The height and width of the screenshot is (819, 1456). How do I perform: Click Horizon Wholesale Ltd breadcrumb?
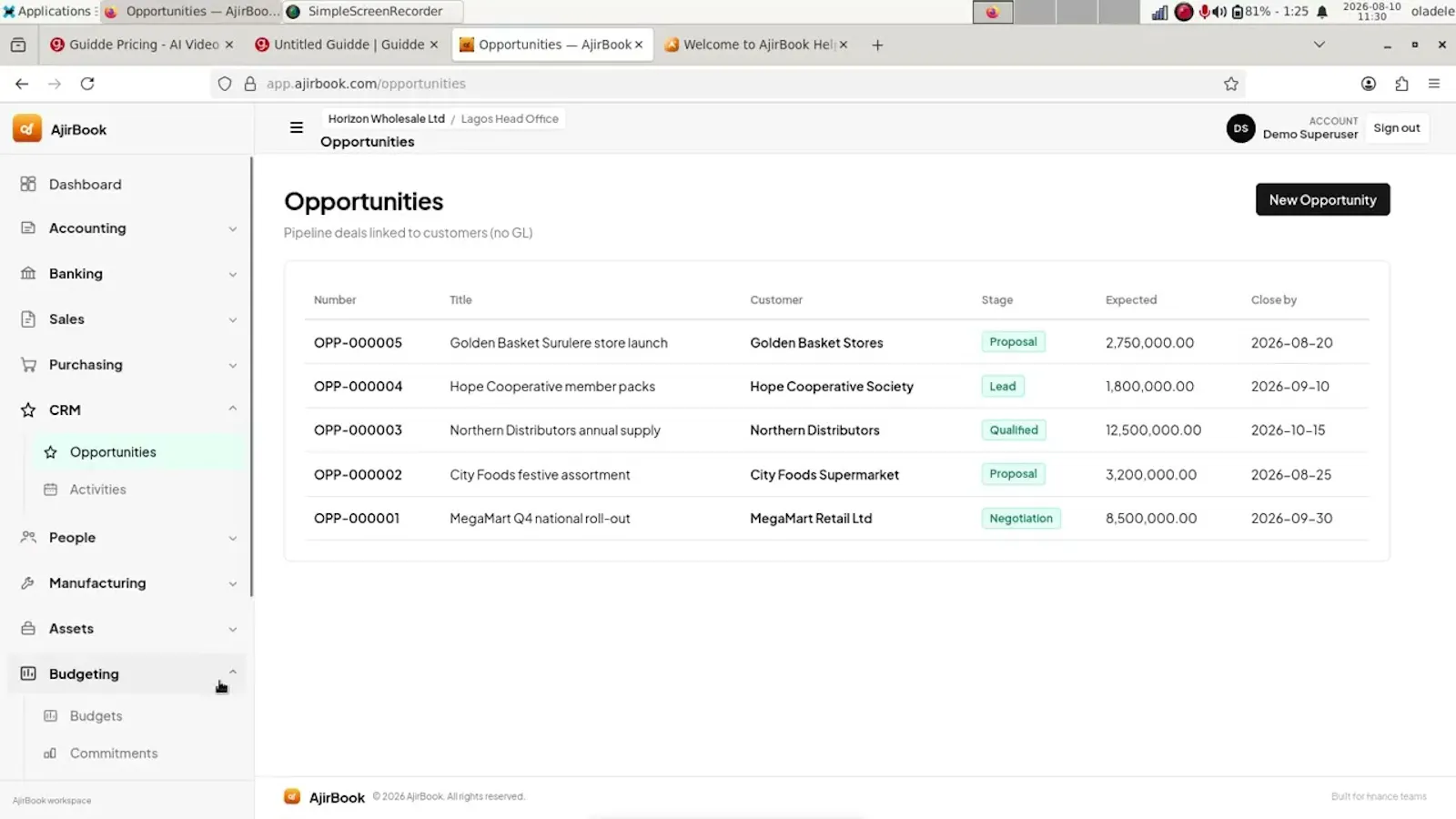(x=386, y=119)
